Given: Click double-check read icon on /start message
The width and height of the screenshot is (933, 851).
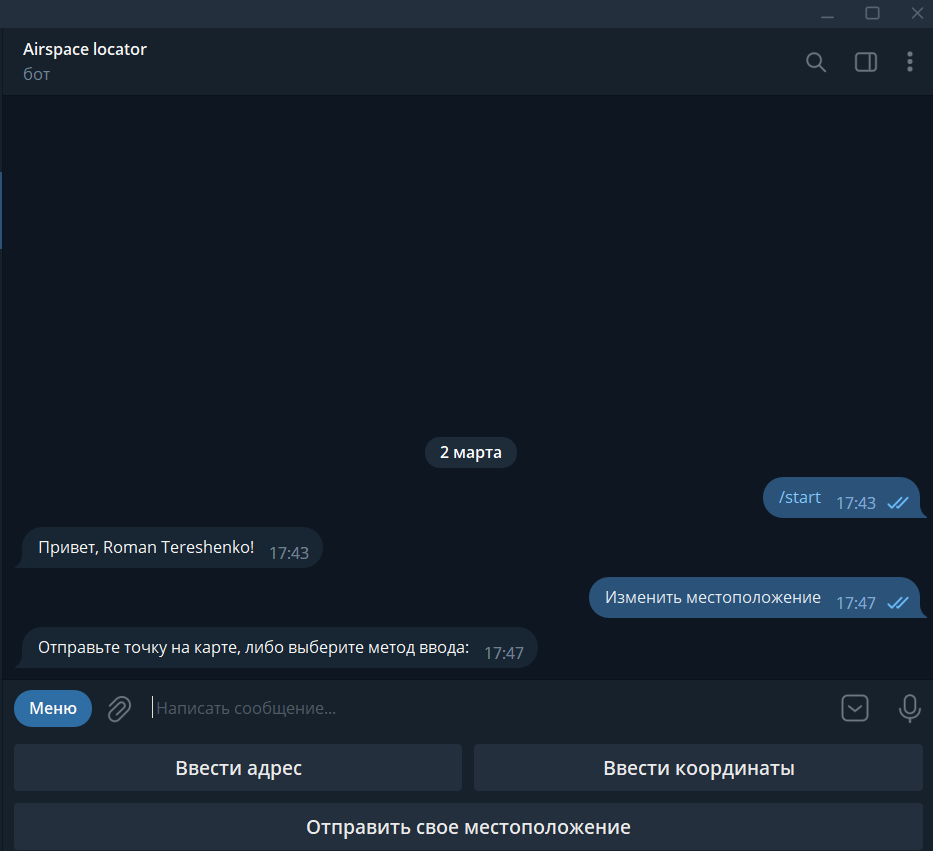Looking at the screenshot, I should coord(897,503).
